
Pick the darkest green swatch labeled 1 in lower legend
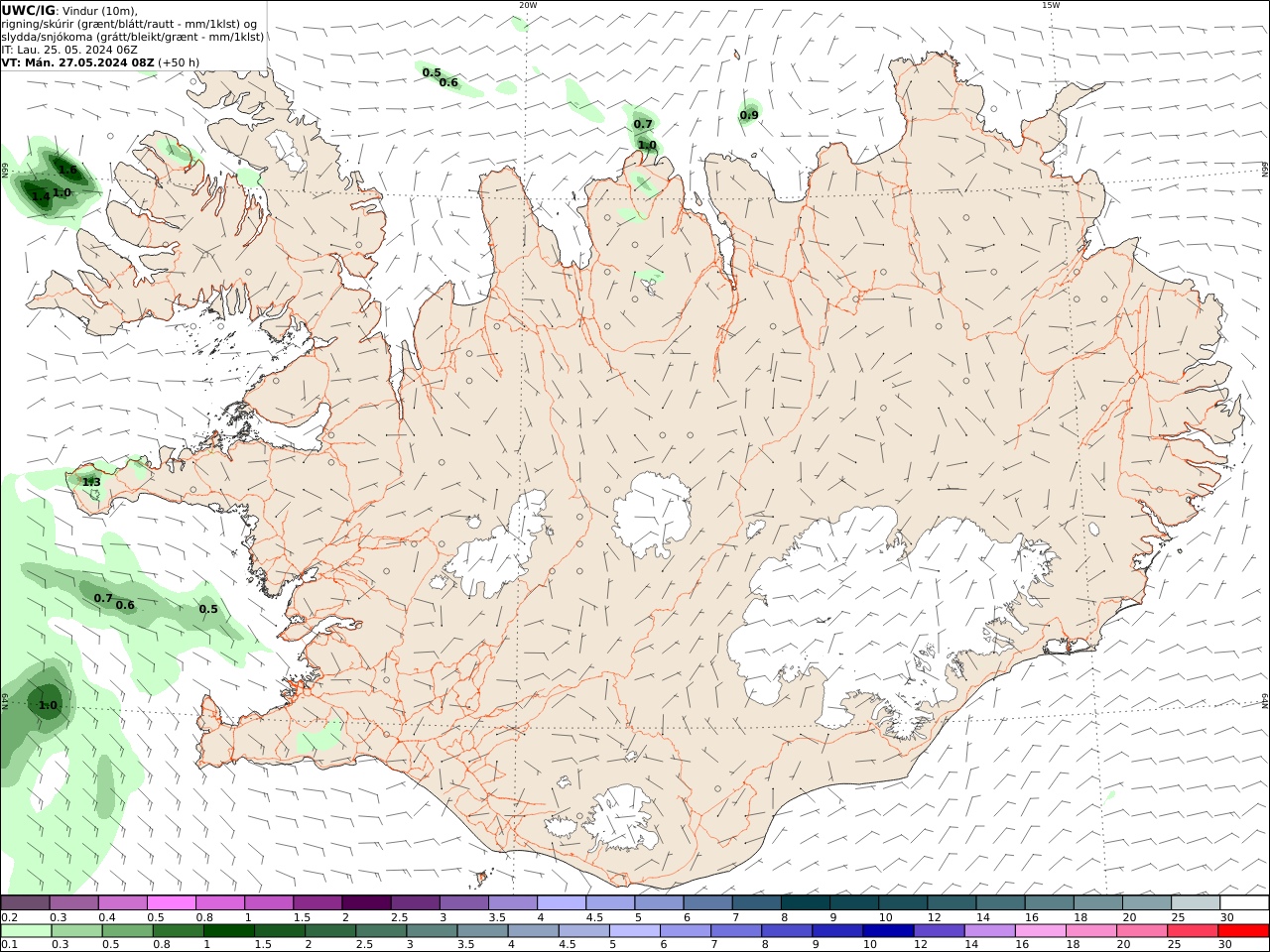click(x=229, y=930)
